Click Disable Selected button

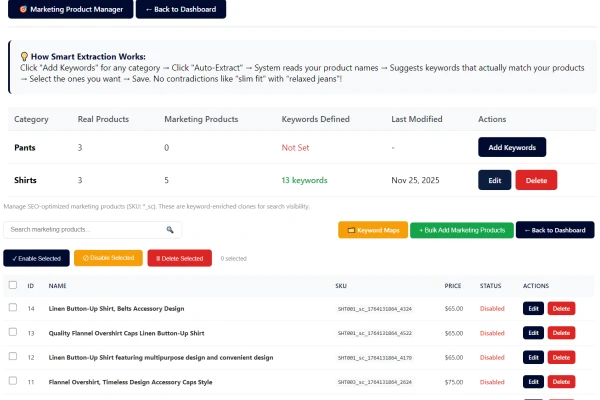point(108,258)
